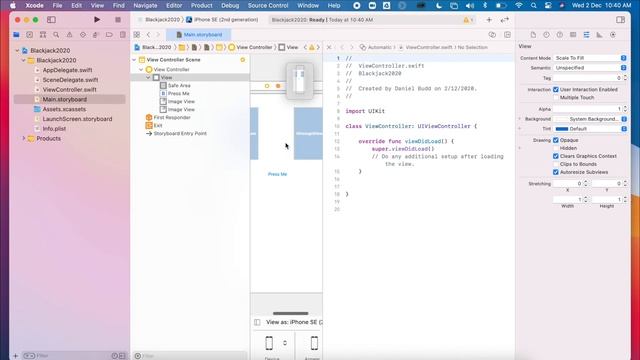
Task: Enable Clips to Bounds checkbox
Action: point(556,164)
